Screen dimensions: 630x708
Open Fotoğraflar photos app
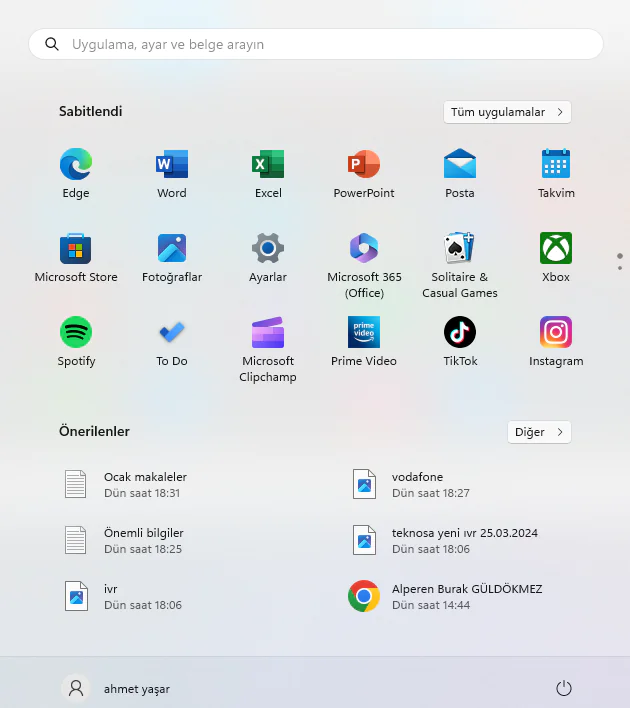172,257
